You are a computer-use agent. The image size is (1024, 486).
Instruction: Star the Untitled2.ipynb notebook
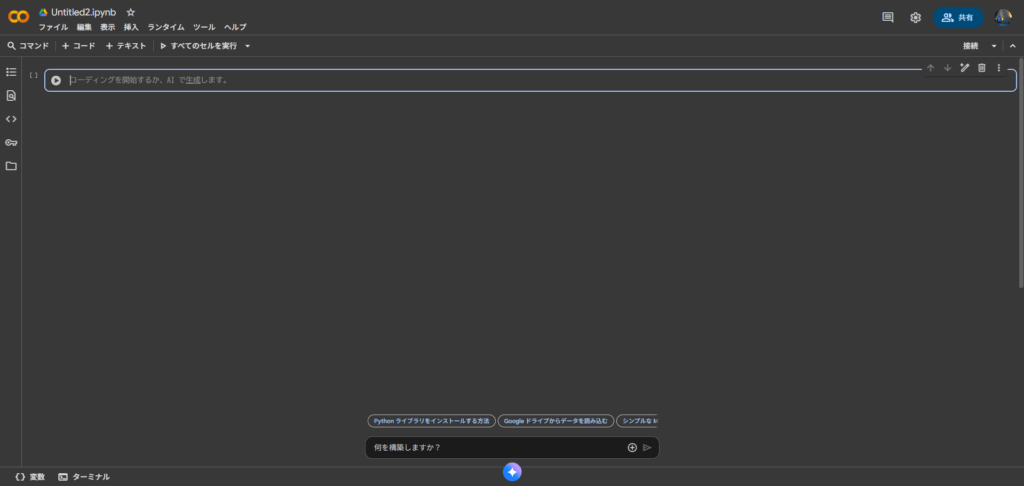click(131, 12)
